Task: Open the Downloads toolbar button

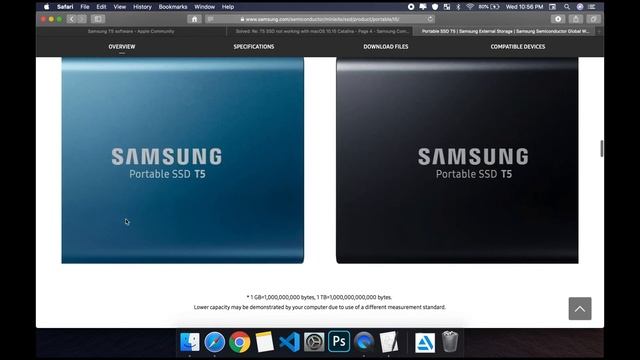Action: point(558,19)
